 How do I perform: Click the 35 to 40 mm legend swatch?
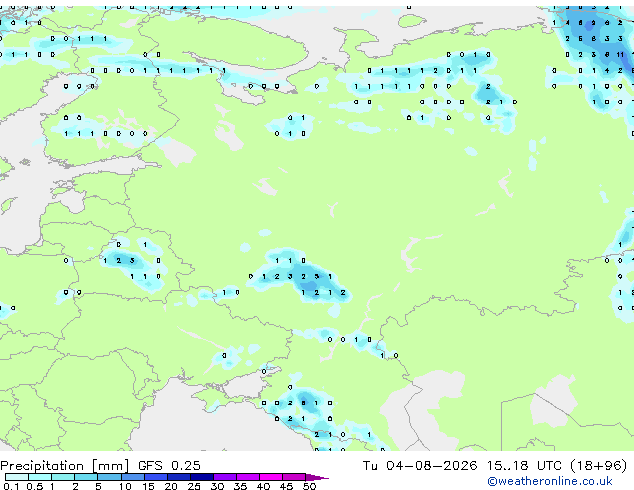[x=247, y=477]
